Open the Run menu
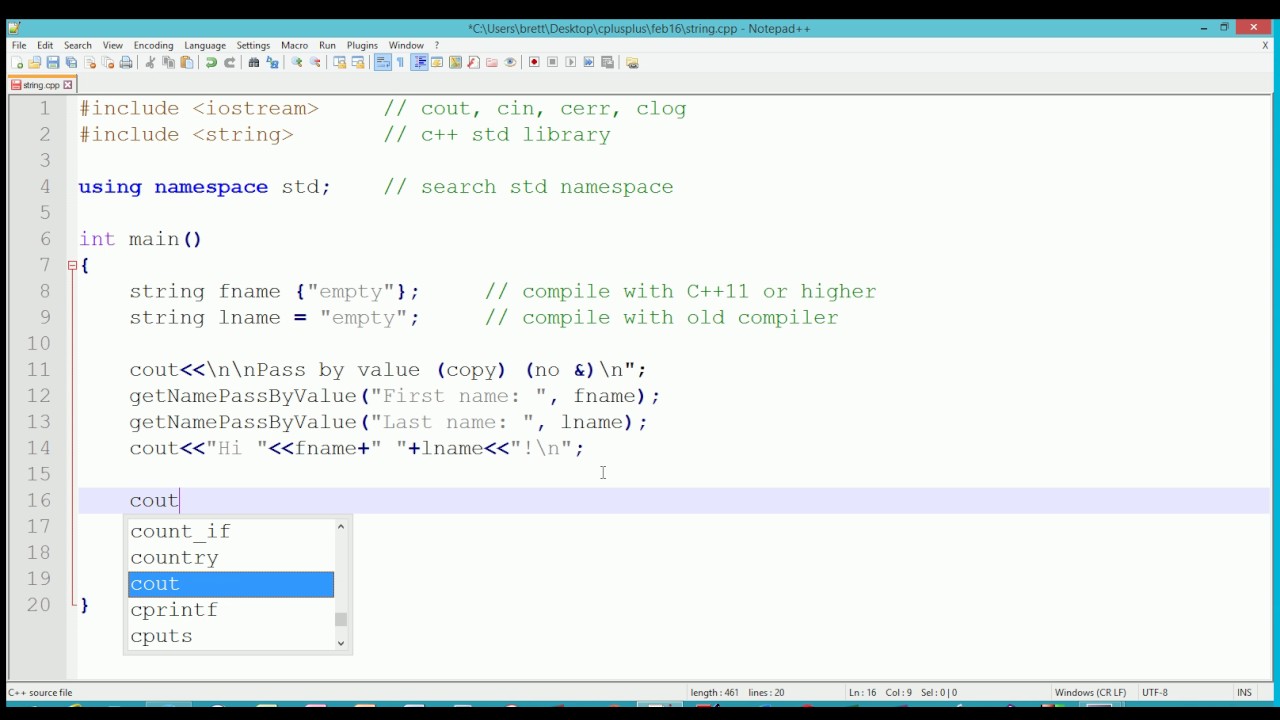 (x=327, y=45)
